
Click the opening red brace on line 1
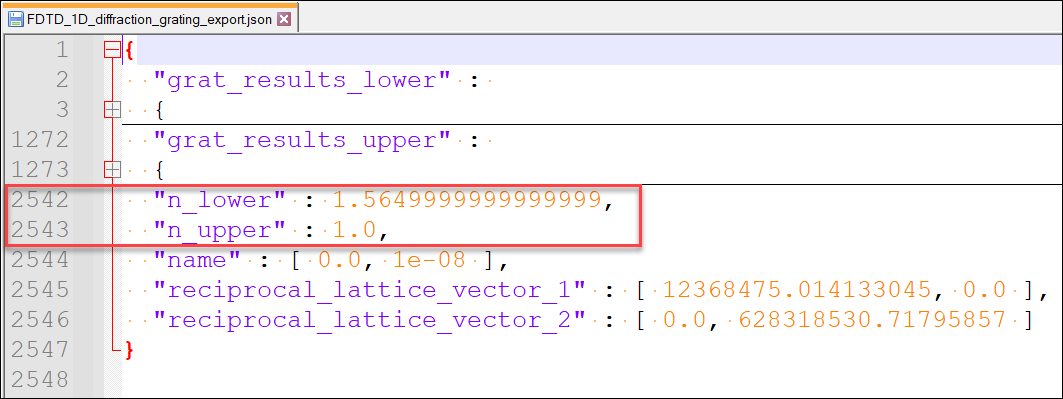[x=129, y=50]
